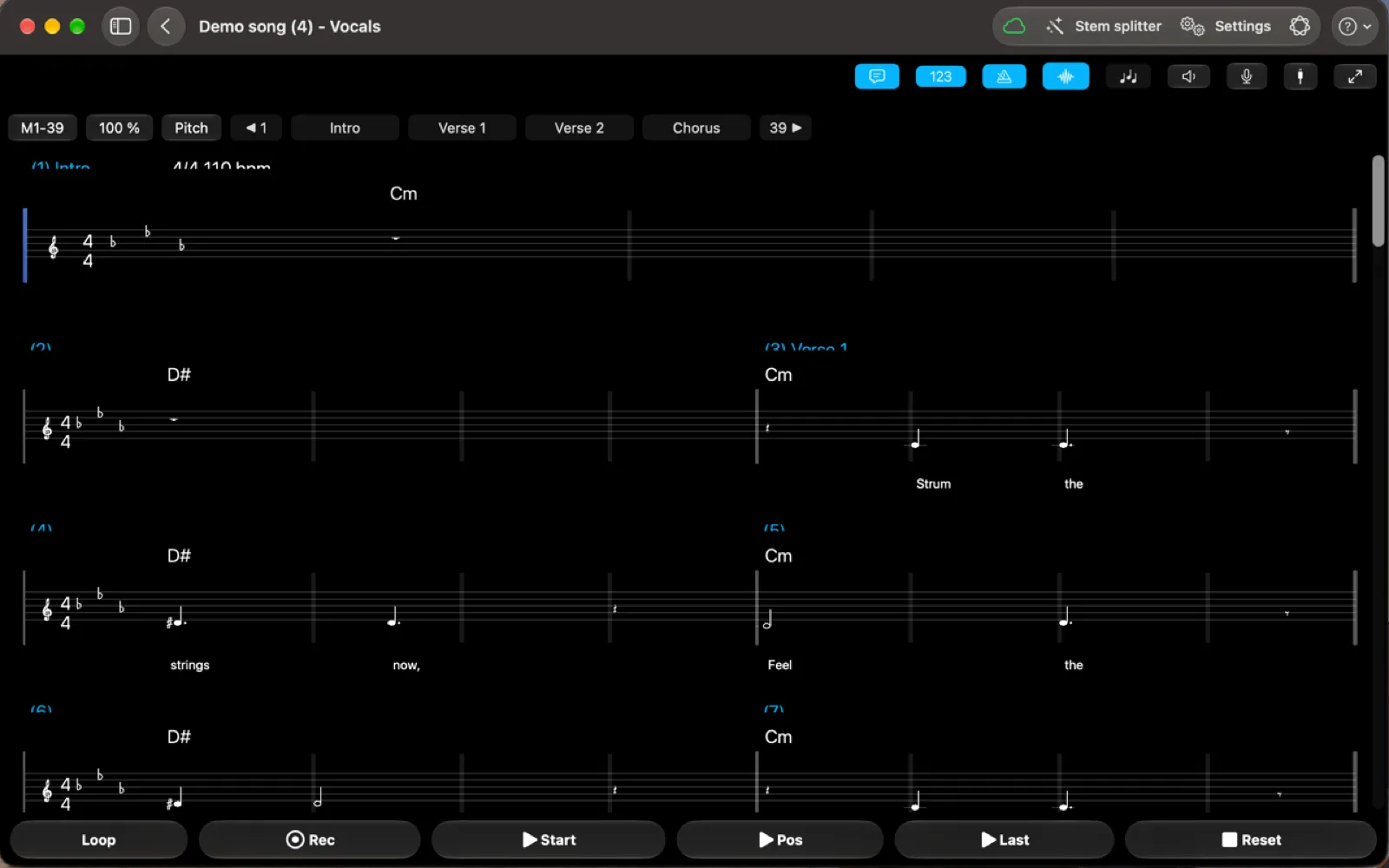Select the lyric word 'strings'
This screenshot has width=1389, height=868.
click(x=190, y=665)
